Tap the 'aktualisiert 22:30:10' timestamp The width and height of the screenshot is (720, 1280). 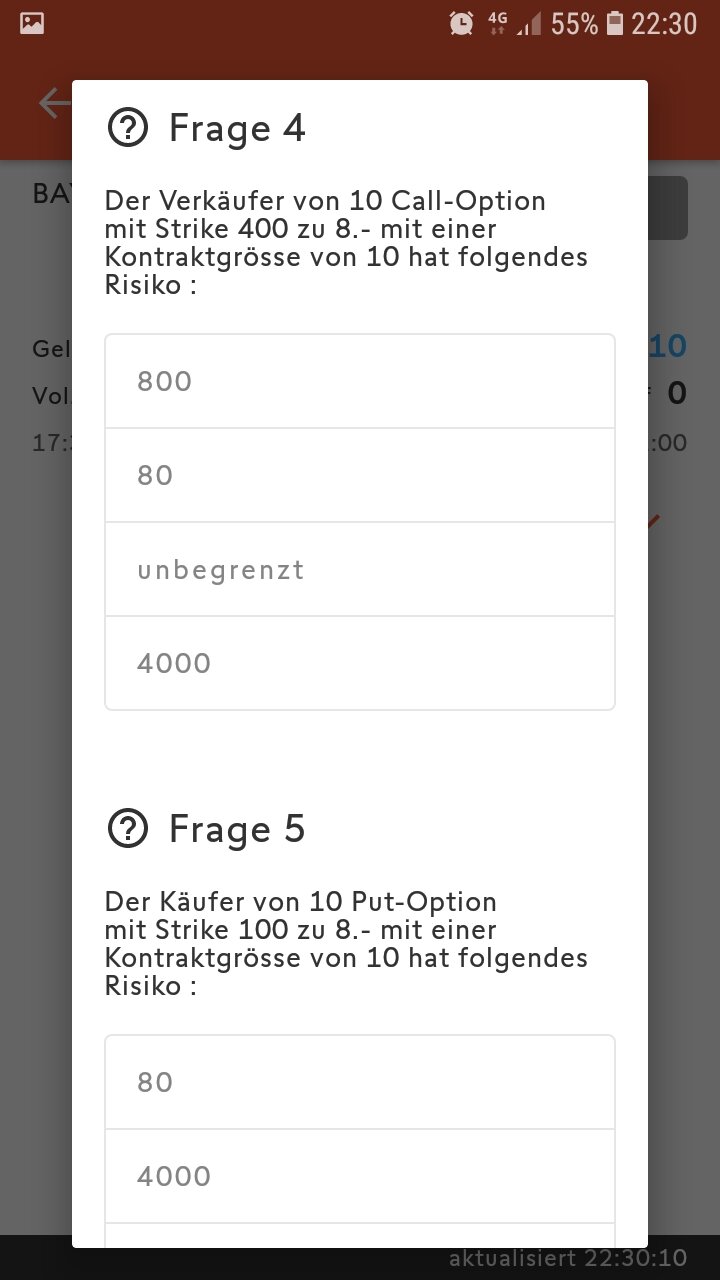567,1258
